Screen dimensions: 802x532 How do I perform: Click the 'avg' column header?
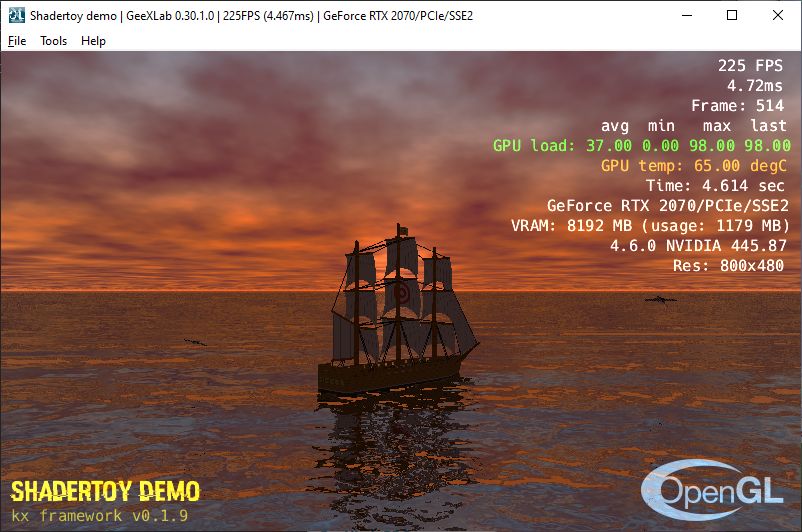coord(614,126)
